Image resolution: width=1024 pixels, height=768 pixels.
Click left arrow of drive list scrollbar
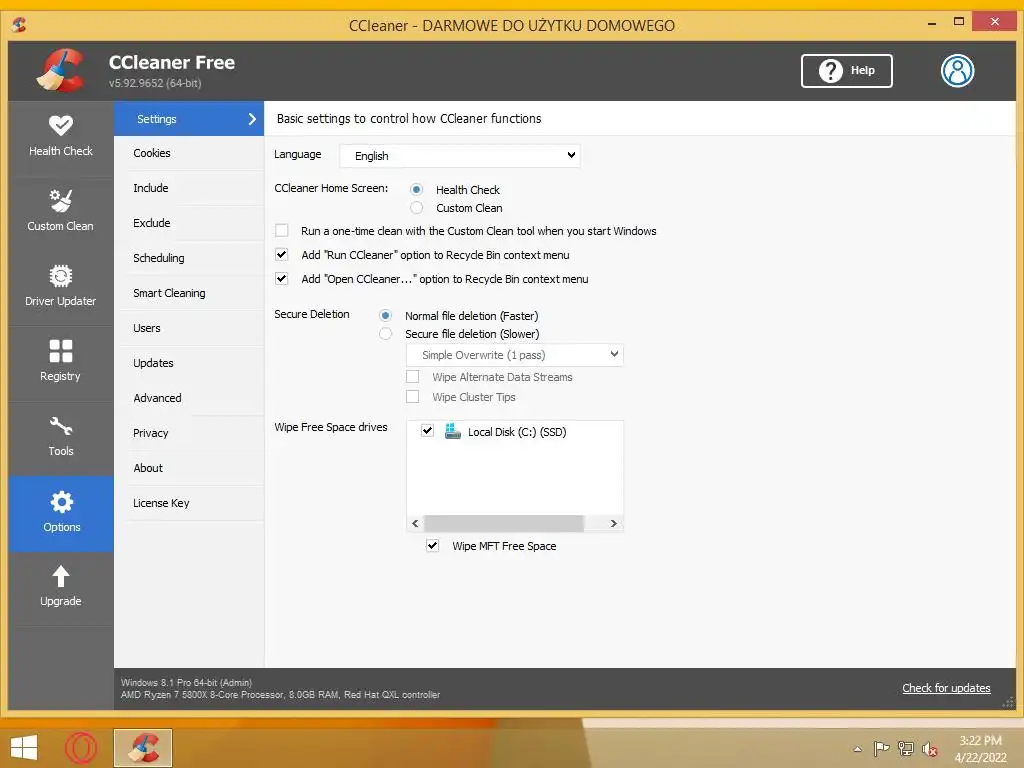415,523
